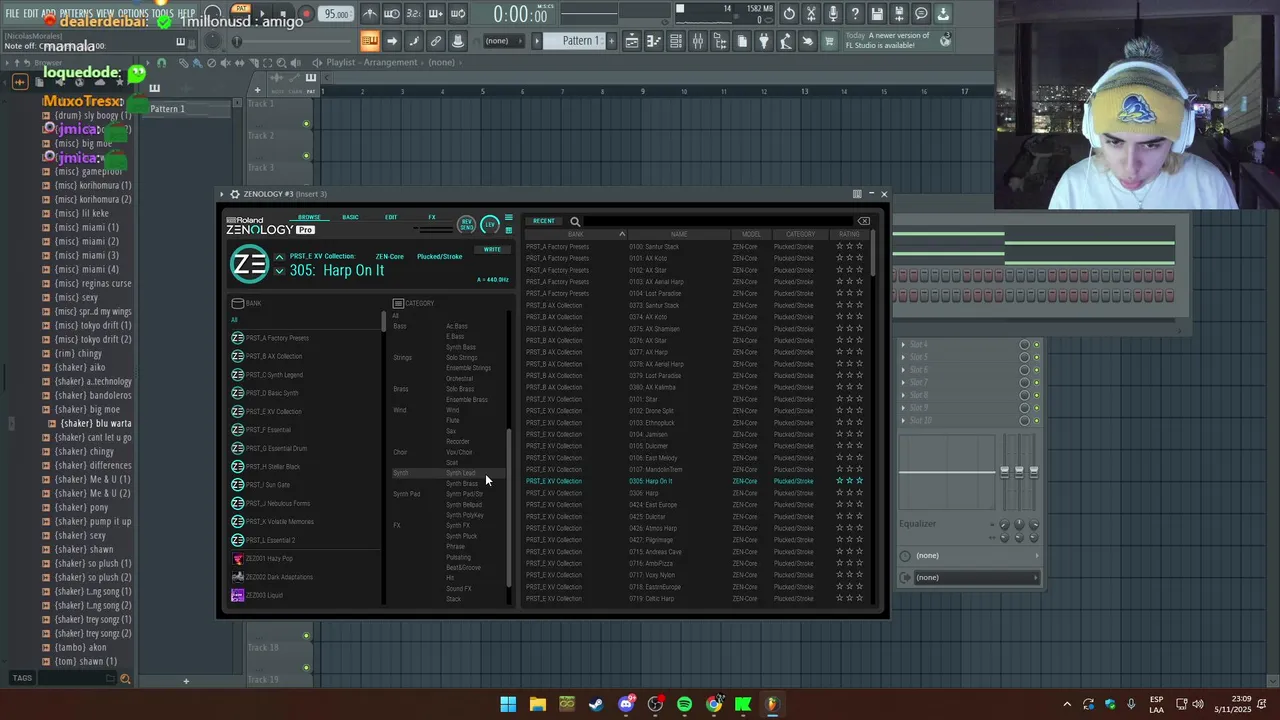The image size is (1280, 720).
Task: Expand the Slot 9 effect slot arrow
Action: (x=903, y=408)
